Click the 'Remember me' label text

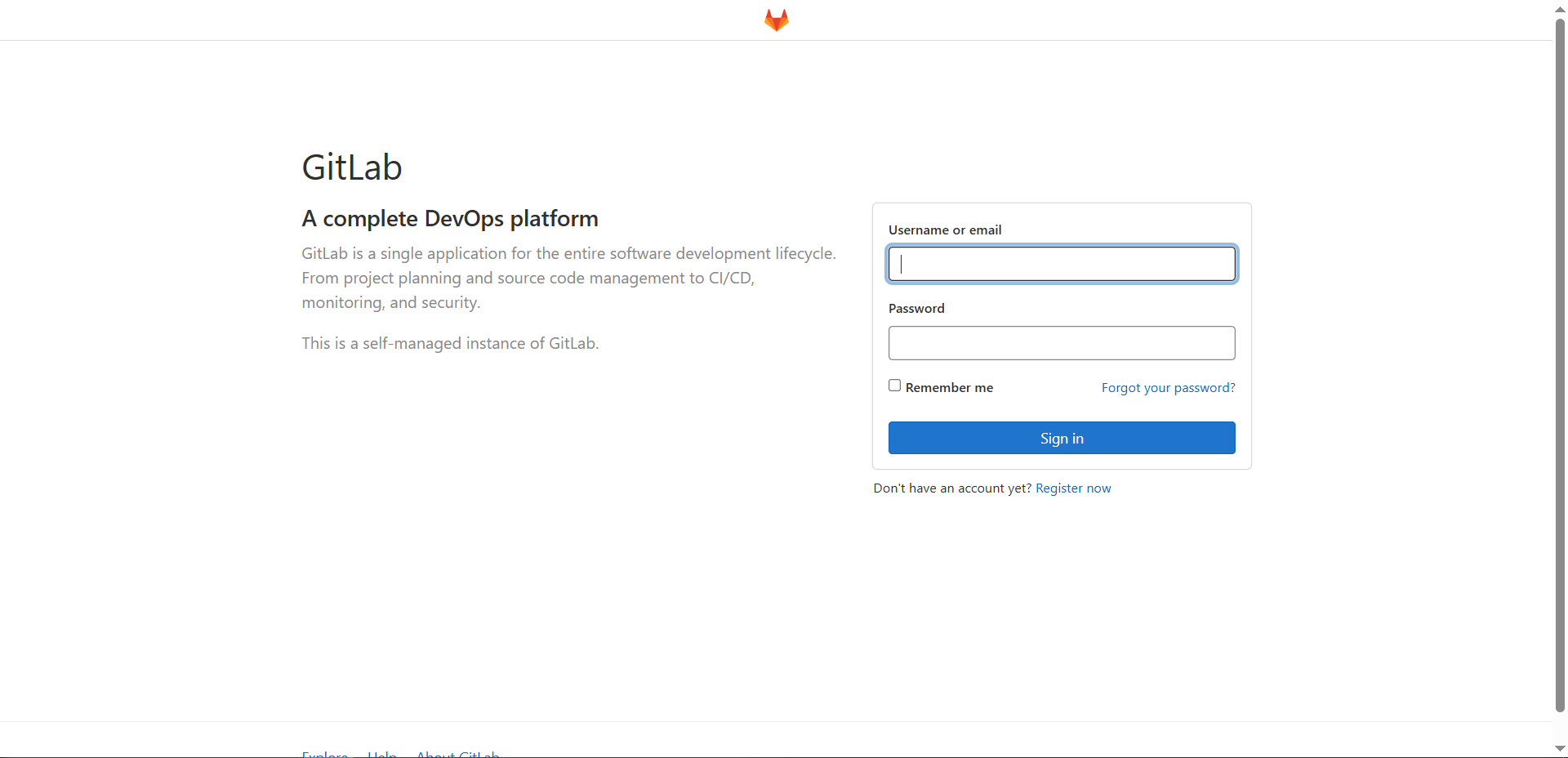point(949,388)
